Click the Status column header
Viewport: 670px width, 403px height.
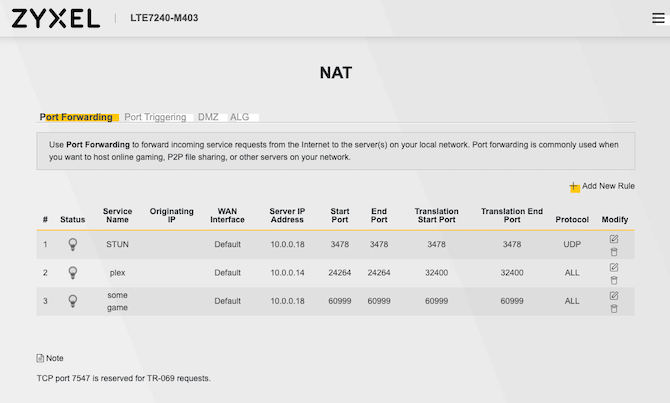click(x=73, y=219)
